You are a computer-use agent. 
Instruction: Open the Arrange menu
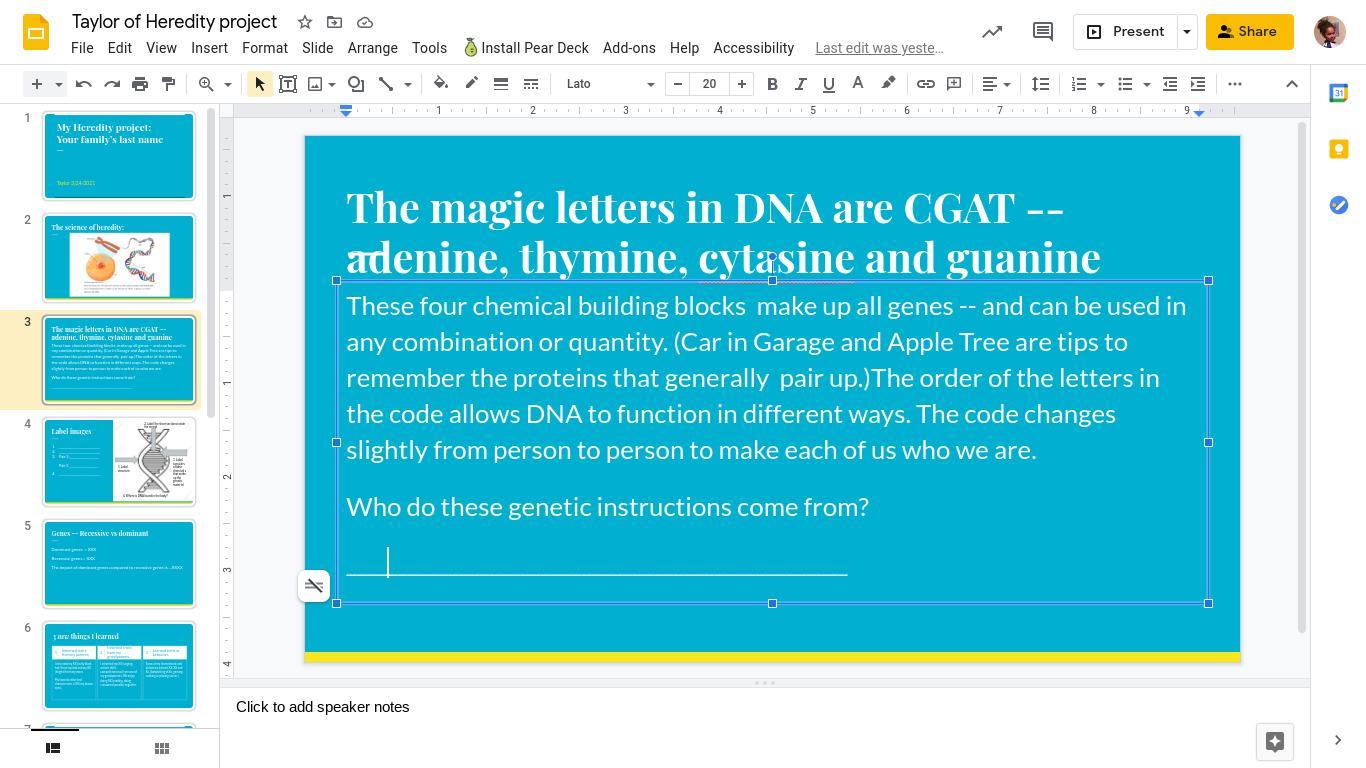(372, 48)
